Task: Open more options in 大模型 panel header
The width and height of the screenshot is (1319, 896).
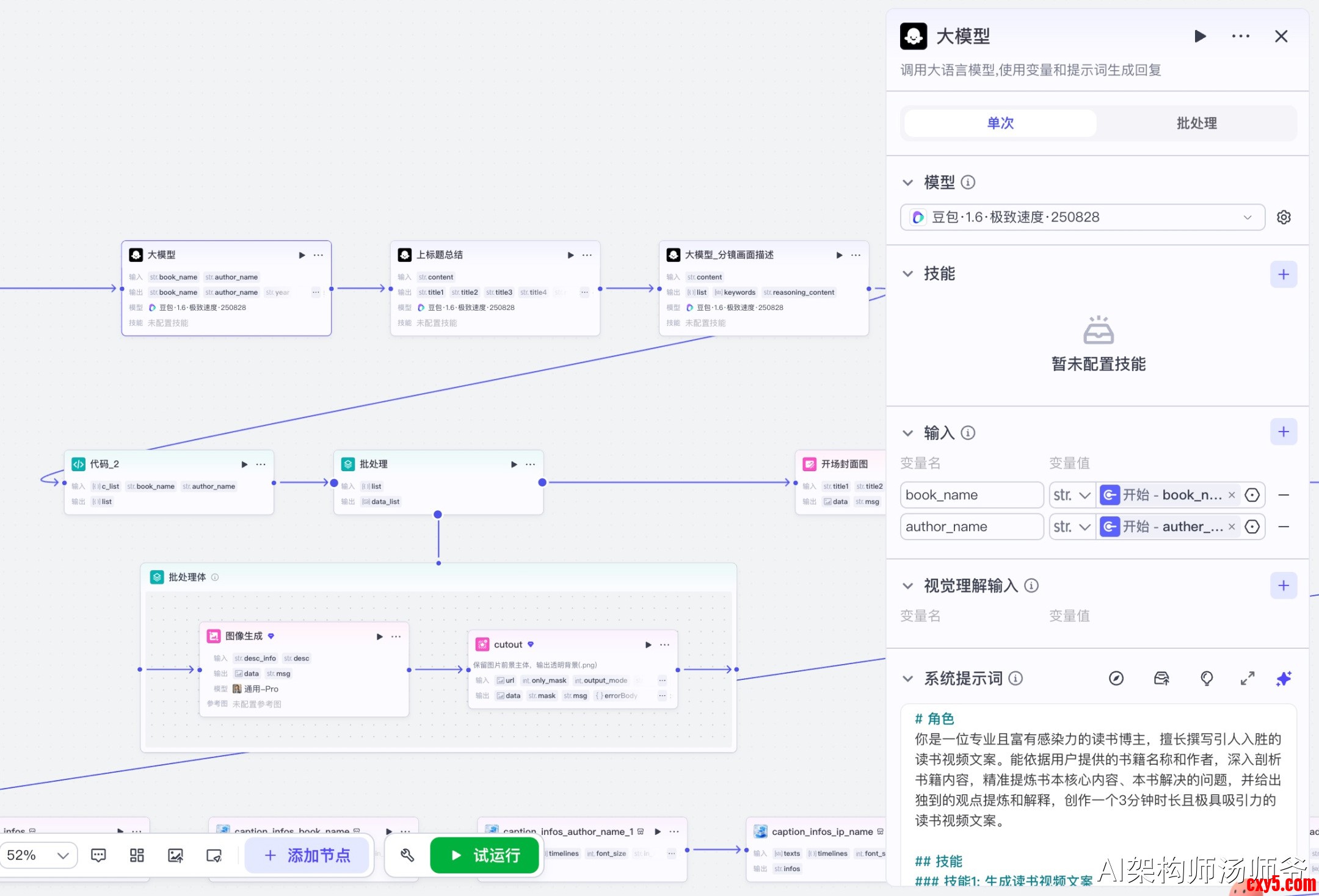Action: click(x=1240, y=37)
